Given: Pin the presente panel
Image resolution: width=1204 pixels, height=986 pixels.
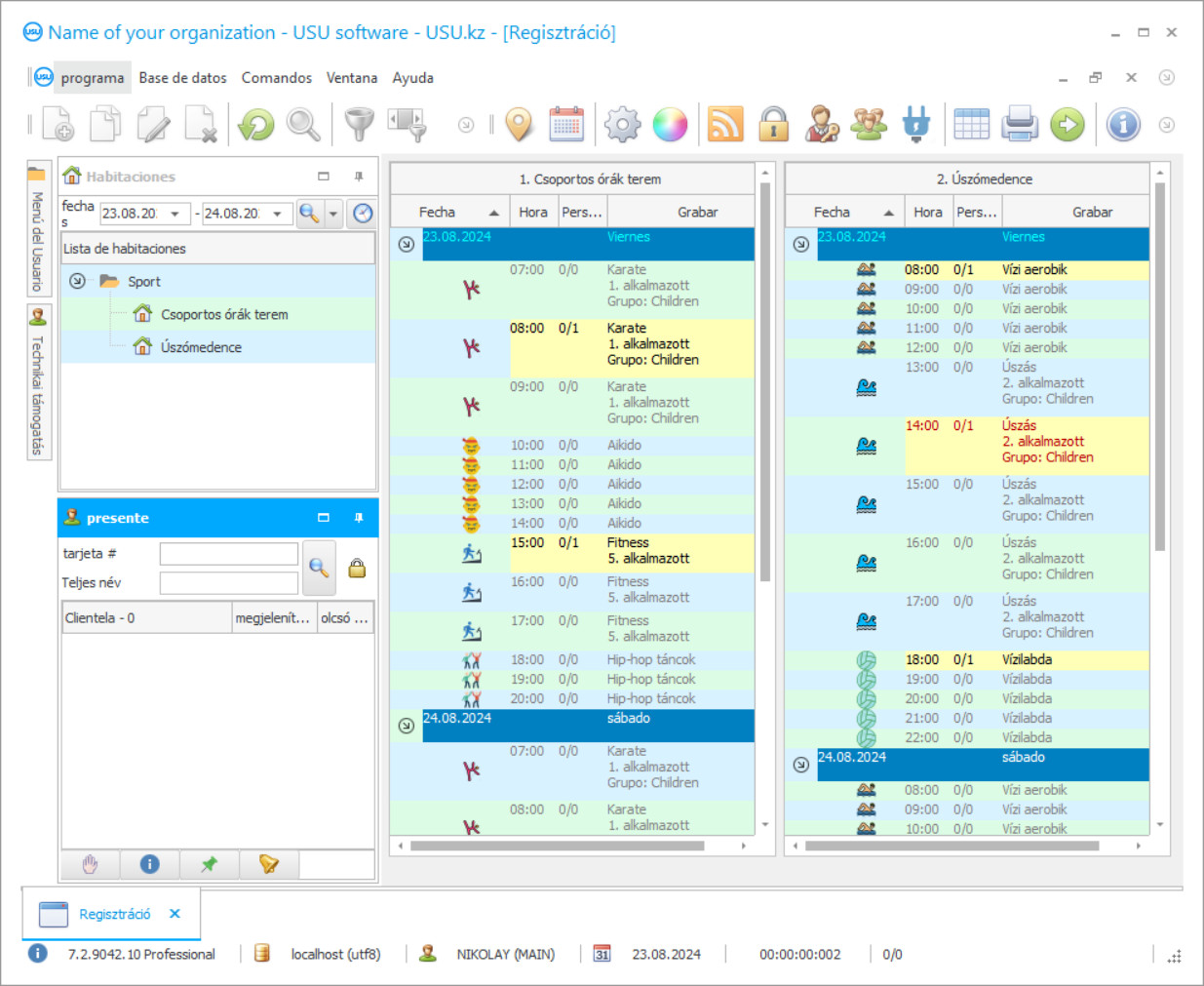Looking at the screenshot, I should tap(359, 518).
